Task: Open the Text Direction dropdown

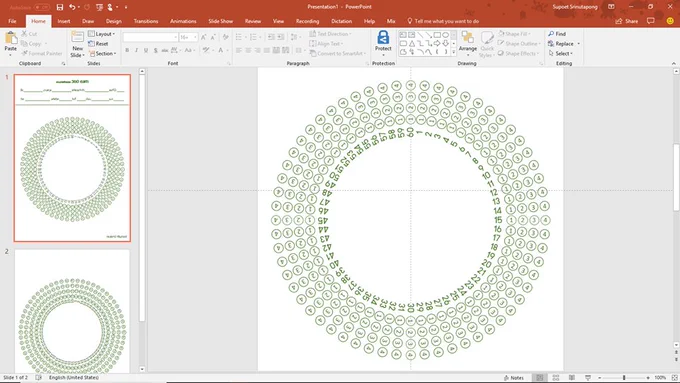Action: [330, 34]
